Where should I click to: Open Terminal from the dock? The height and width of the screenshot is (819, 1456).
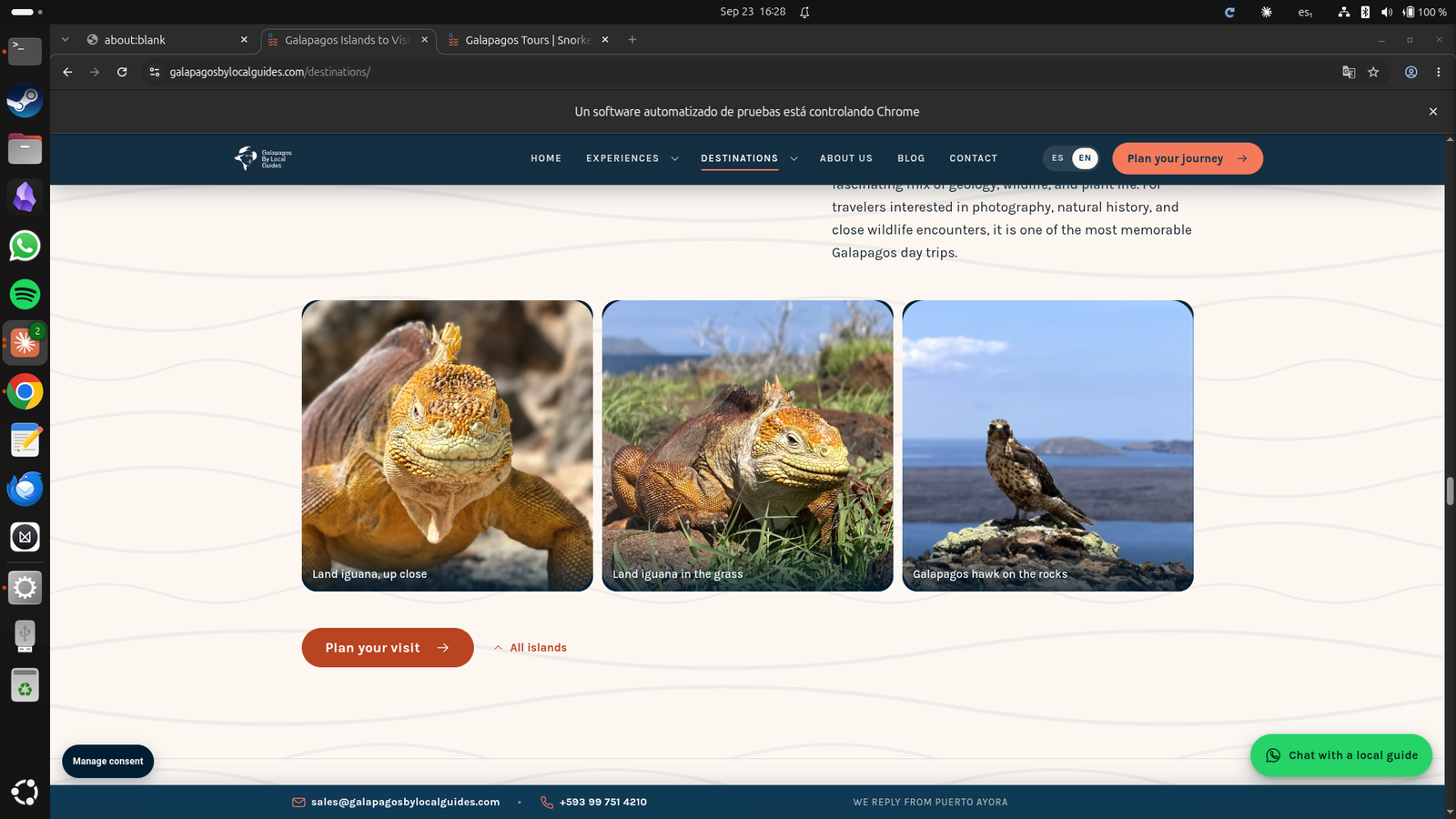pos(25,51)
